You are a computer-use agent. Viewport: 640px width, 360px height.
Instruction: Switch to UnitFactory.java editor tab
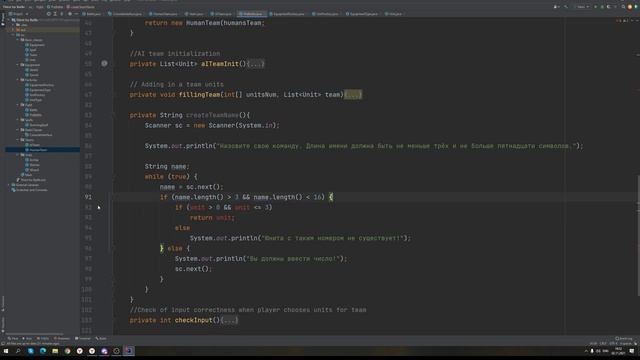[x=326, y=14]
